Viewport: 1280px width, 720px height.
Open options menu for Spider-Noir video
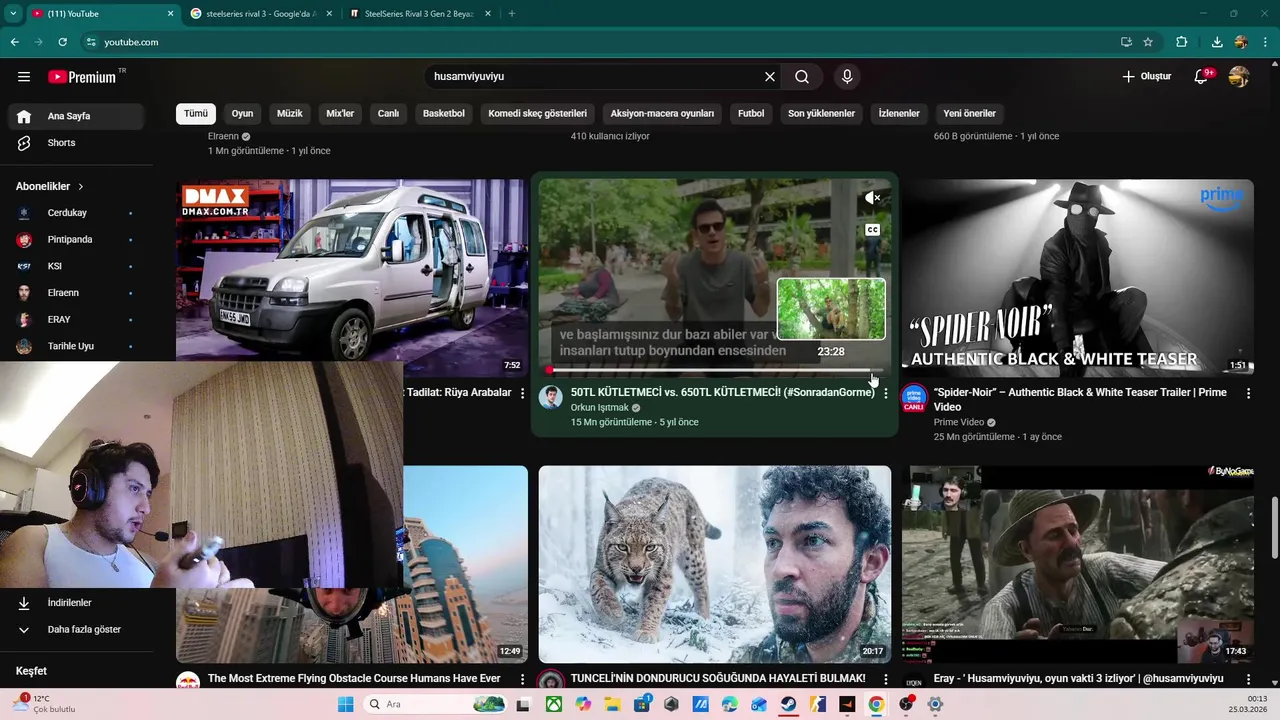coord(1248,394)
